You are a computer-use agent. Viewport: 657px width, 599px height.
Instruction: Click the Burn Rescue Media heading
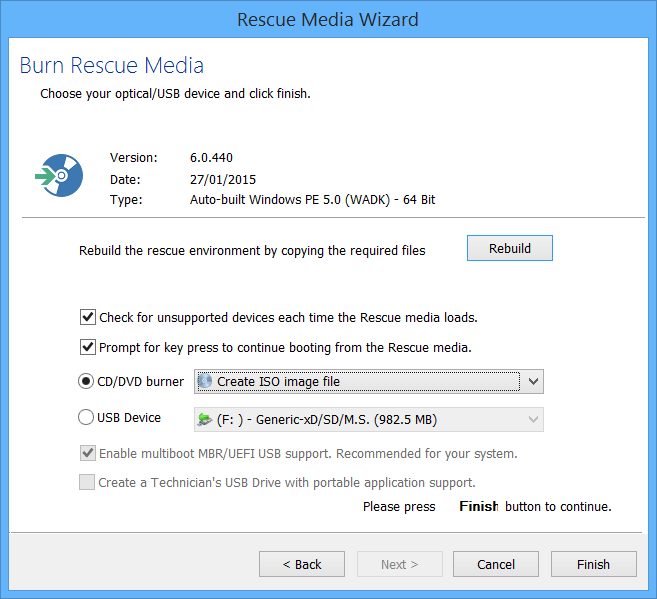pyautogui.click(x=112, y=66)
